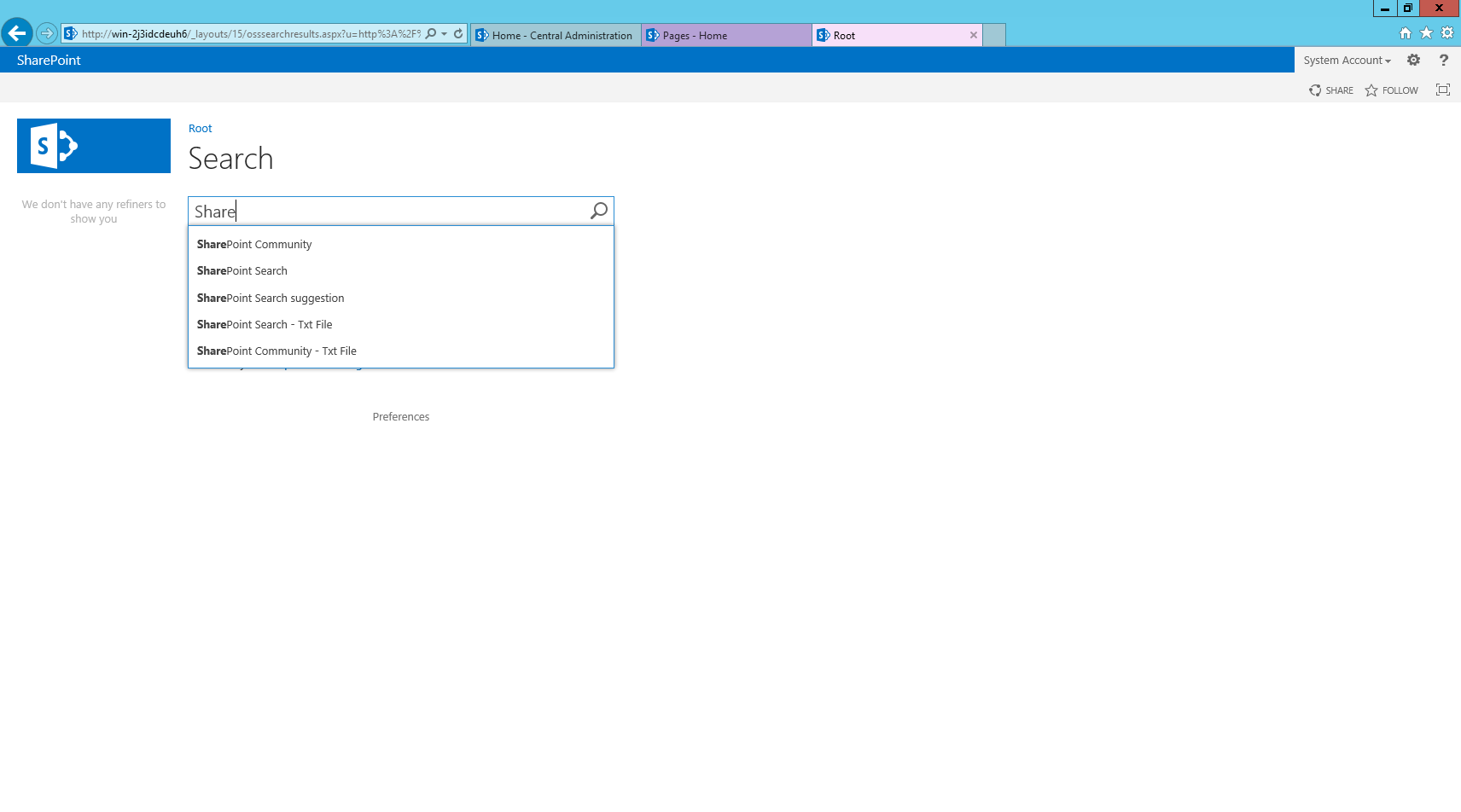Click the magnifier icon in search box

[599, 211]
